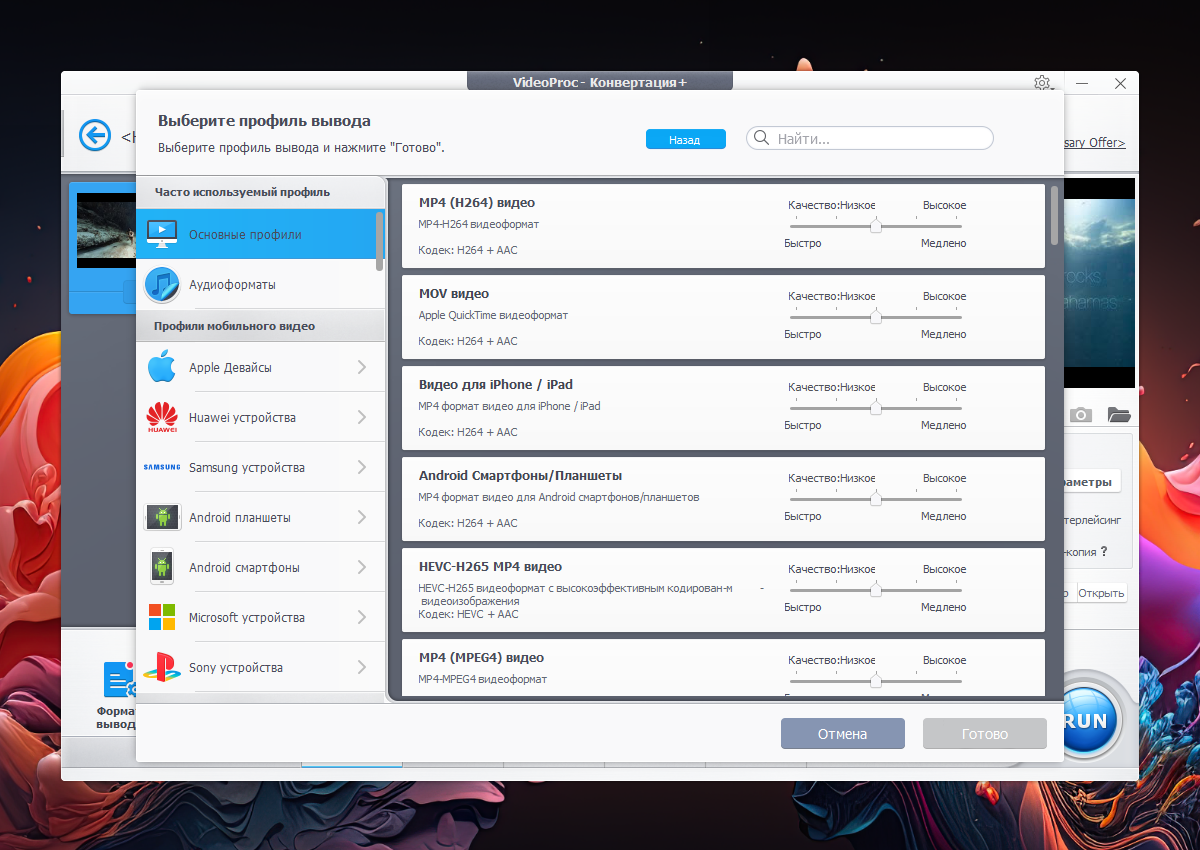
Task: Click the magnifier icon in search box
Action: click(762, 138)
